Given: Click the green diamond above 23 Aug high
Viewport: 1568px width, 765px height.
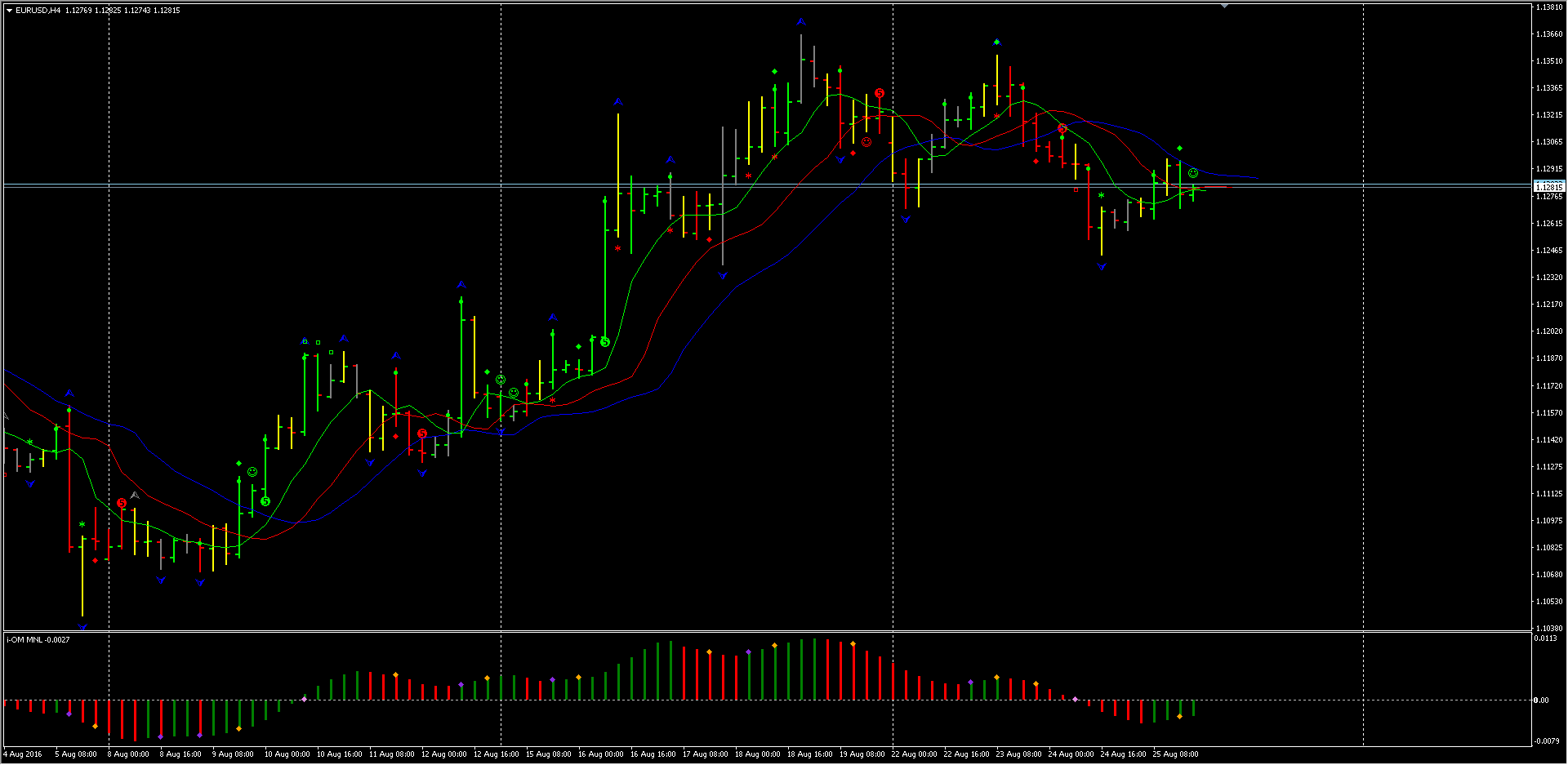Looking at the screenshot, I should coord(997,42).
